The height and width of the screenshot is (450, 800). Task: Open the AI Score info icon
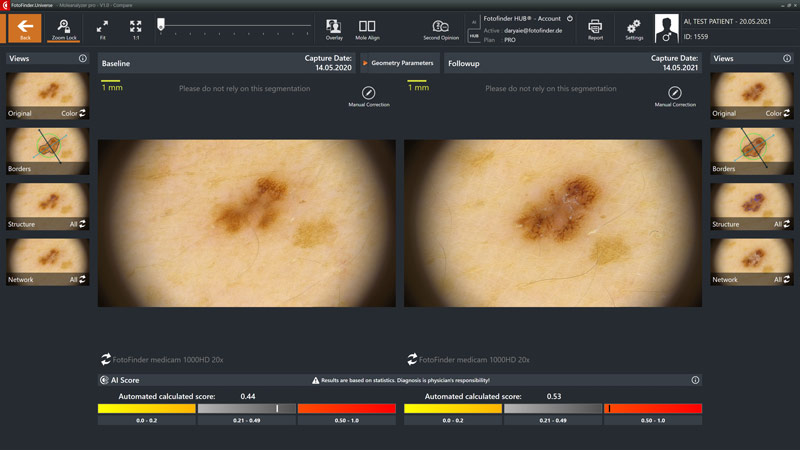point(695,380)
